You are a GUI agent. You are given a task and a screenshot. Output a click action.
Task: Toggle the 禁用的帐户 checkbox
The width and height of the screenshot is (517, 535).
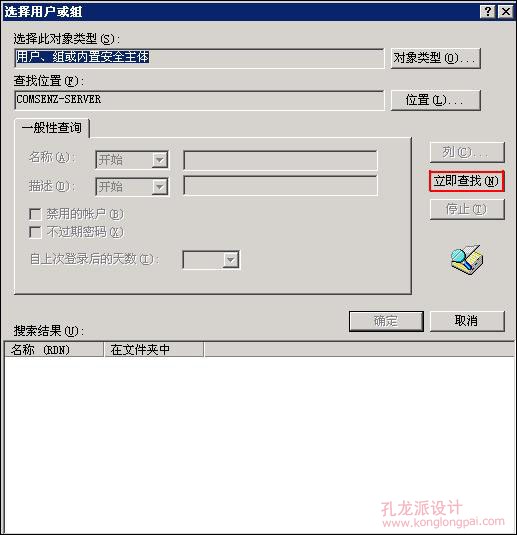tap(35, 214)
